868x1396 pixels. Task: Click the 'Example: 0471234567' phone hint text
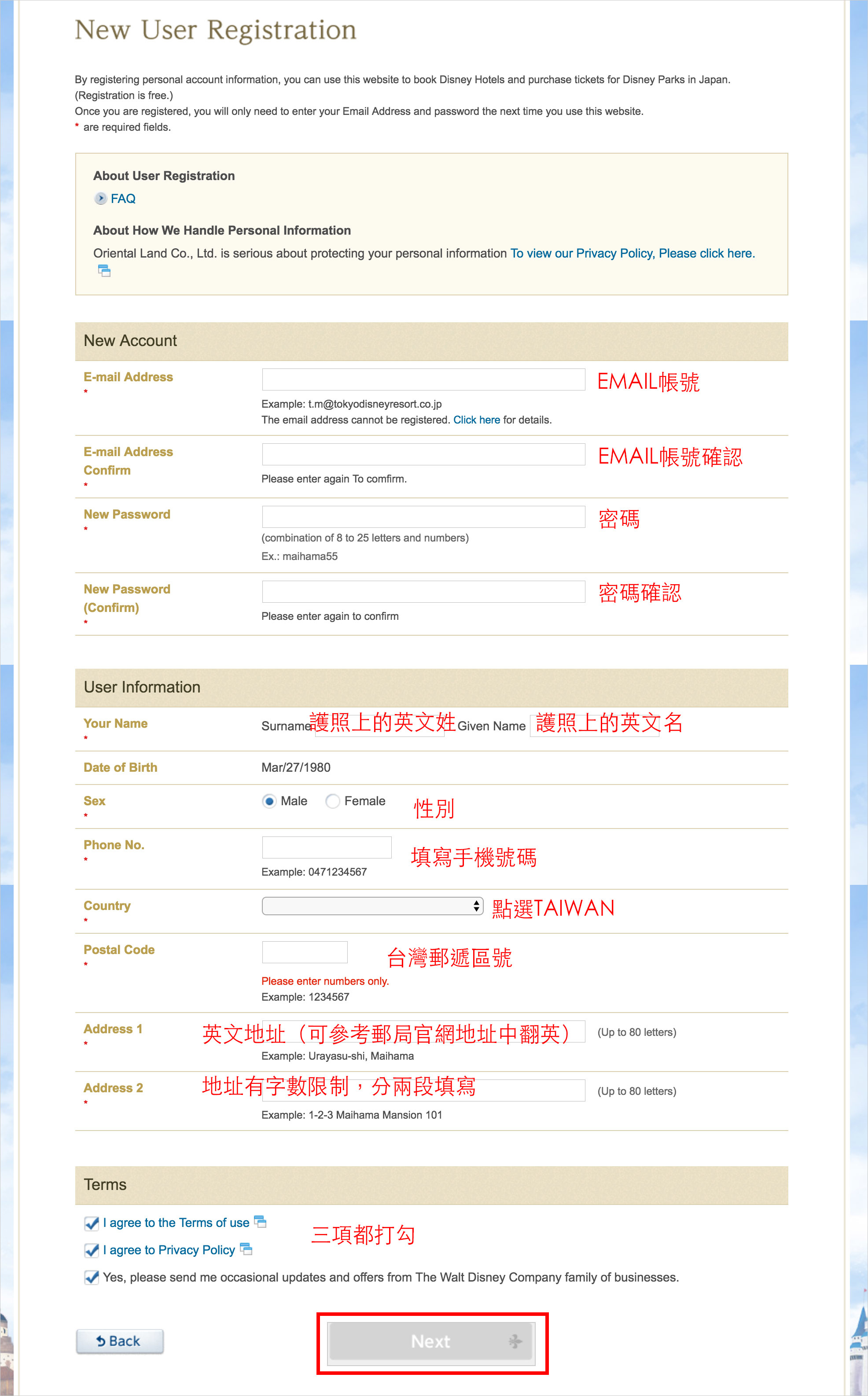click(x=314, y=872)
